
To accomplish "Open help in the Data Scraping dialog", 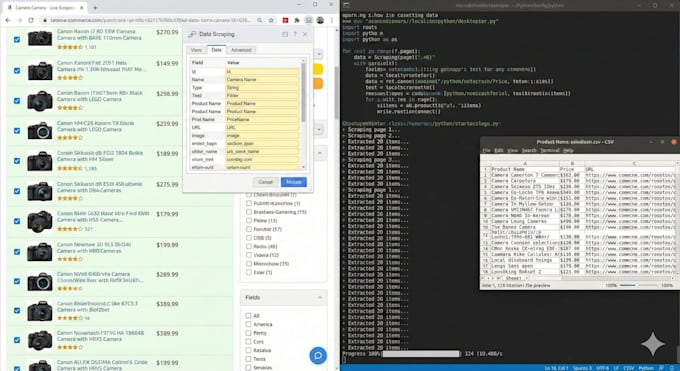I will (x=295, y=34).
